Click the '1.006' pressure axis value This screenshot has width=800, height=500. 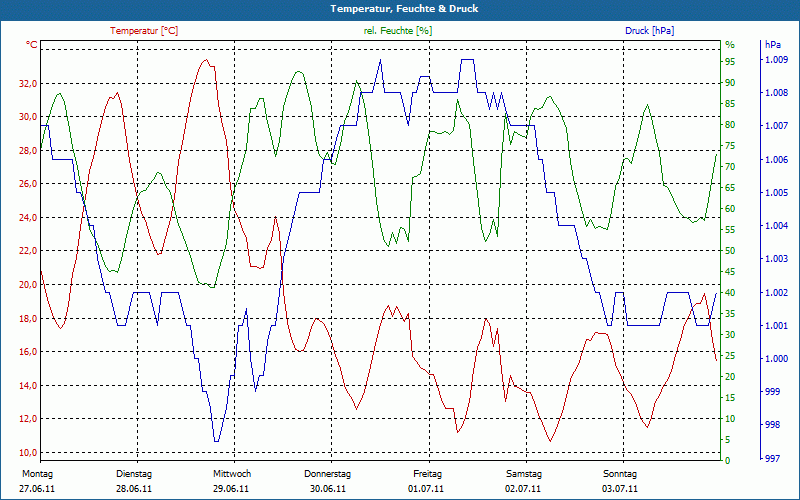tap(778, 160)
